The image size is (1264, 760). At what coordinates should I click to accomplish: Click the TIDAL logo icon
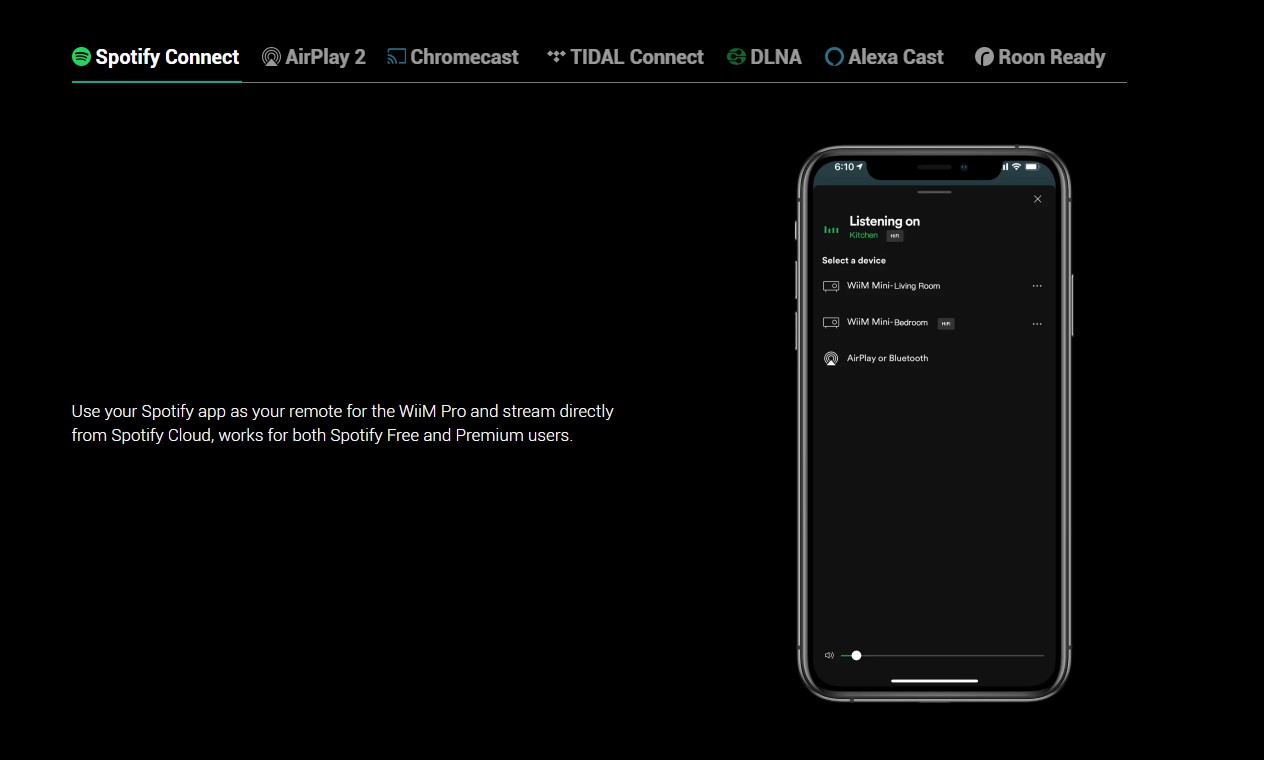click(556, 57)
